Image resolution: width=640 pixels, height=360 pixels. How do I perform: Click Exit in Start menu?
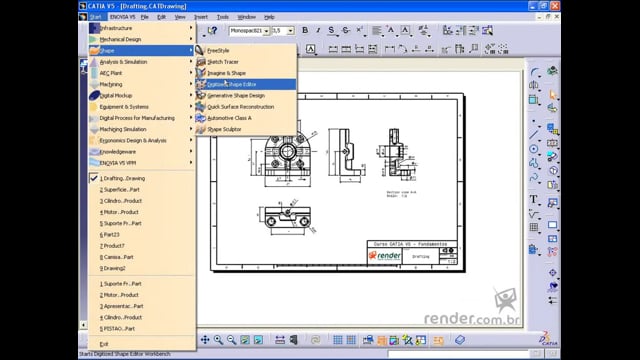(142, 344)
